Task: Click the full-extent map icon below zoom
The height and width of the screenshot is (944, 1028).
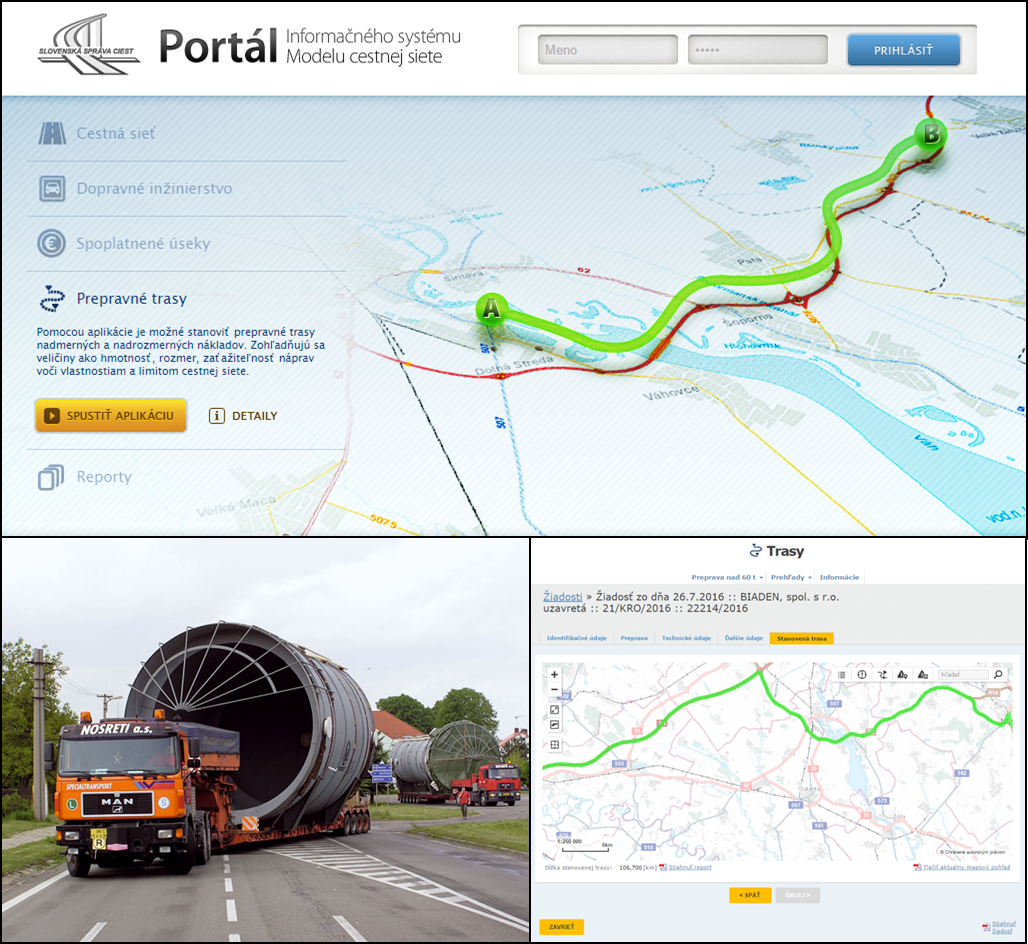Action: (554, 710)
